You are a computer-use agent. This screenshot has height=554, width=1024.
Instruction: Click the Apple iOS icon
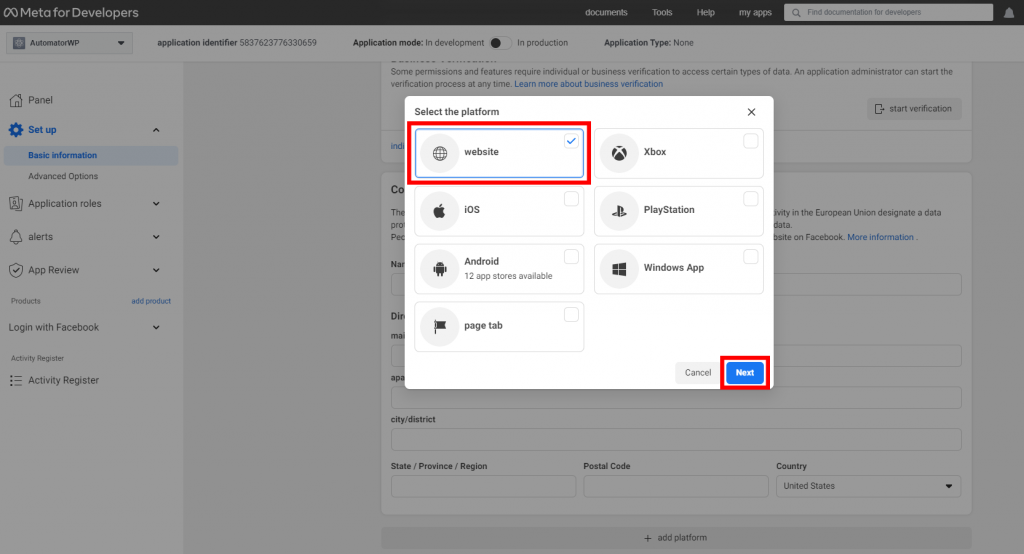440,210
